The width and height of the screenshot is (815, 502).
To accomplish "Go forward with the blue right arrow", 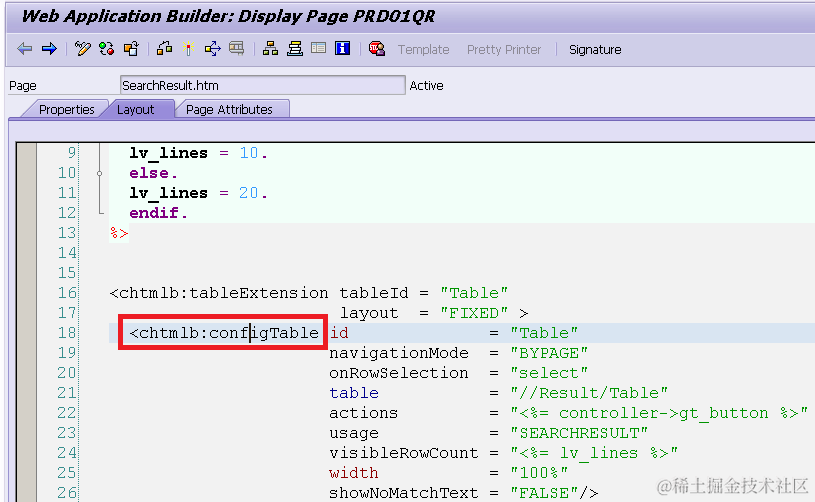I will tap(49, 49).
